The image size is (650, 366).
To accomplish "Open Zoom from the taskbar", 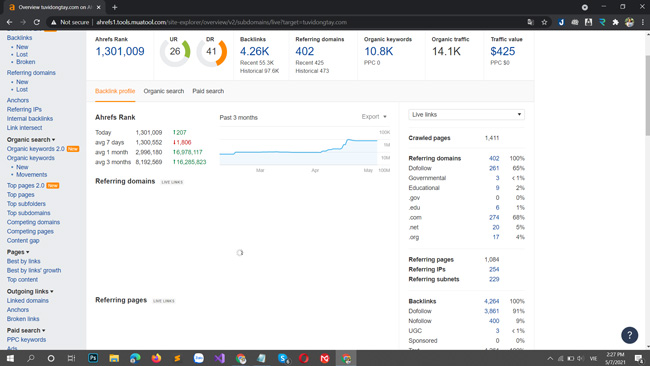I will (x=199, y=358).
